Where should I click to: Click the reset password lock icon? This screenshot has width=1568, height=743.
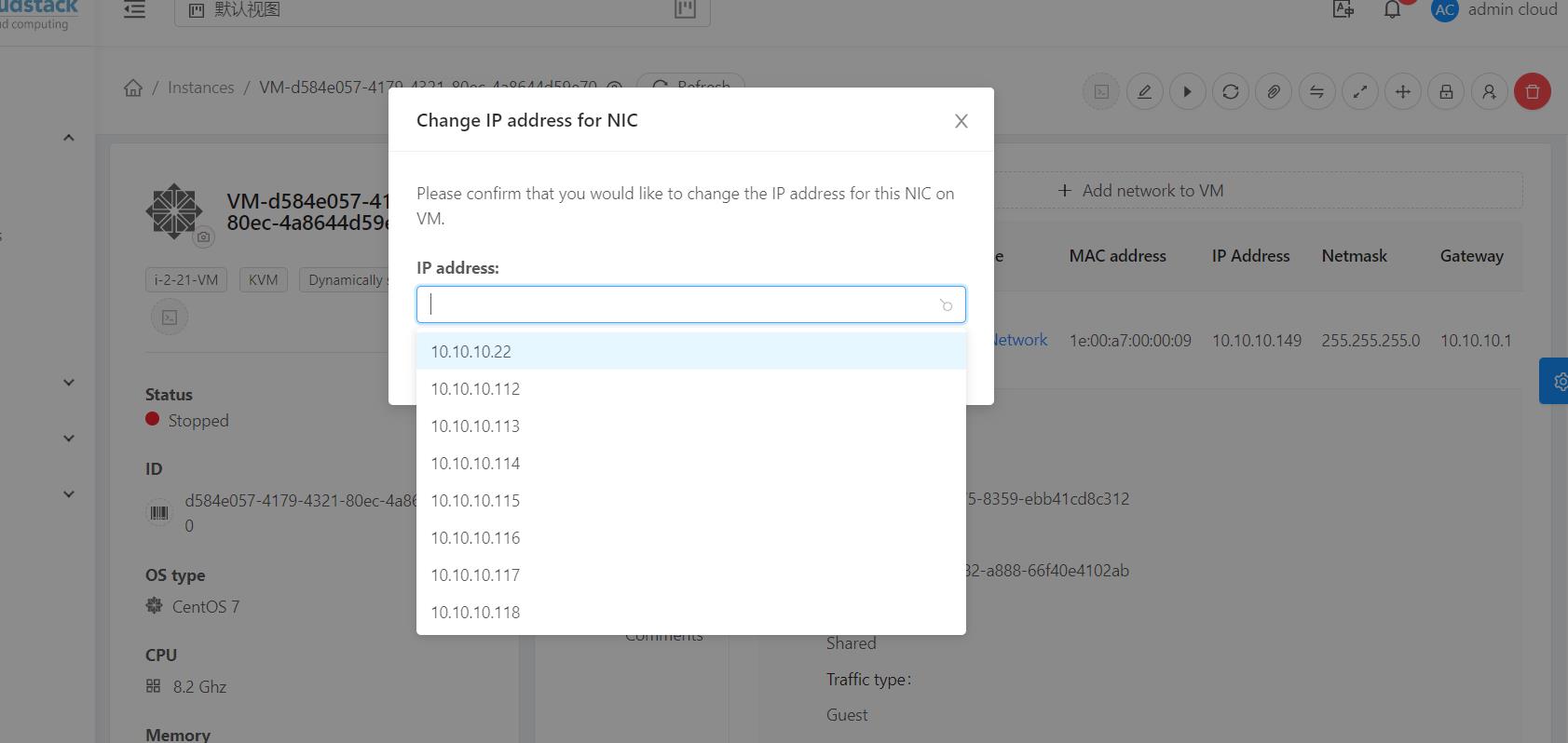click(x=1446, y=91)
